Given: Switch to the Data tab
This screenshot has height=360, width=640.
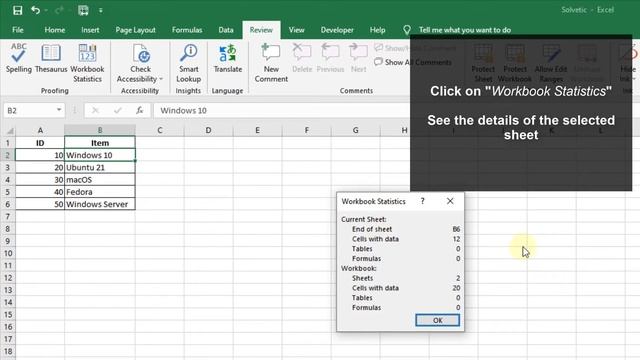Looking at the screenshot, I should click(x=226, y=30).
